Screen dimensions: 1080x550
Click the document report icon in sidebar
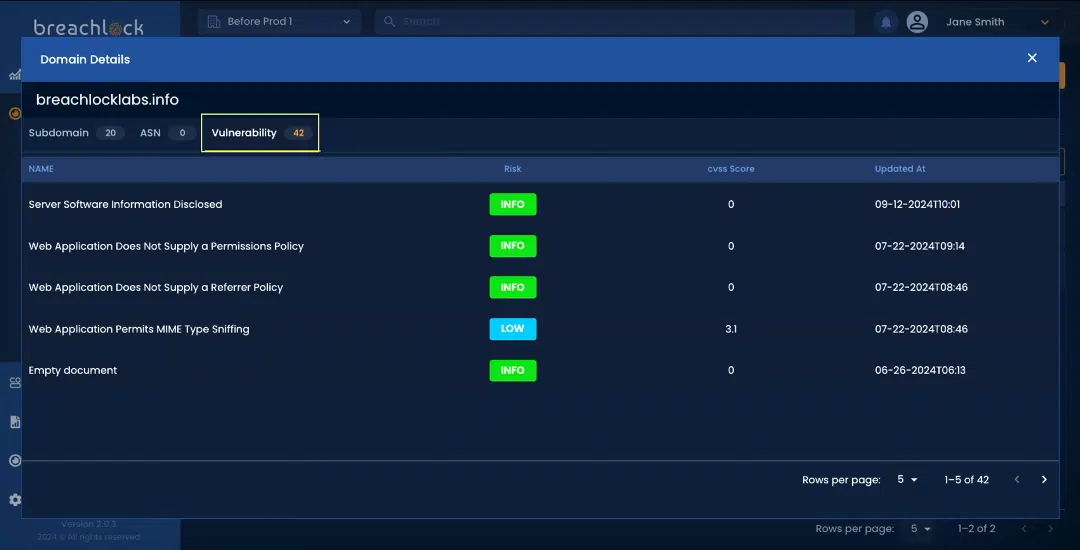pyautogui.click(x=14, y=422)
